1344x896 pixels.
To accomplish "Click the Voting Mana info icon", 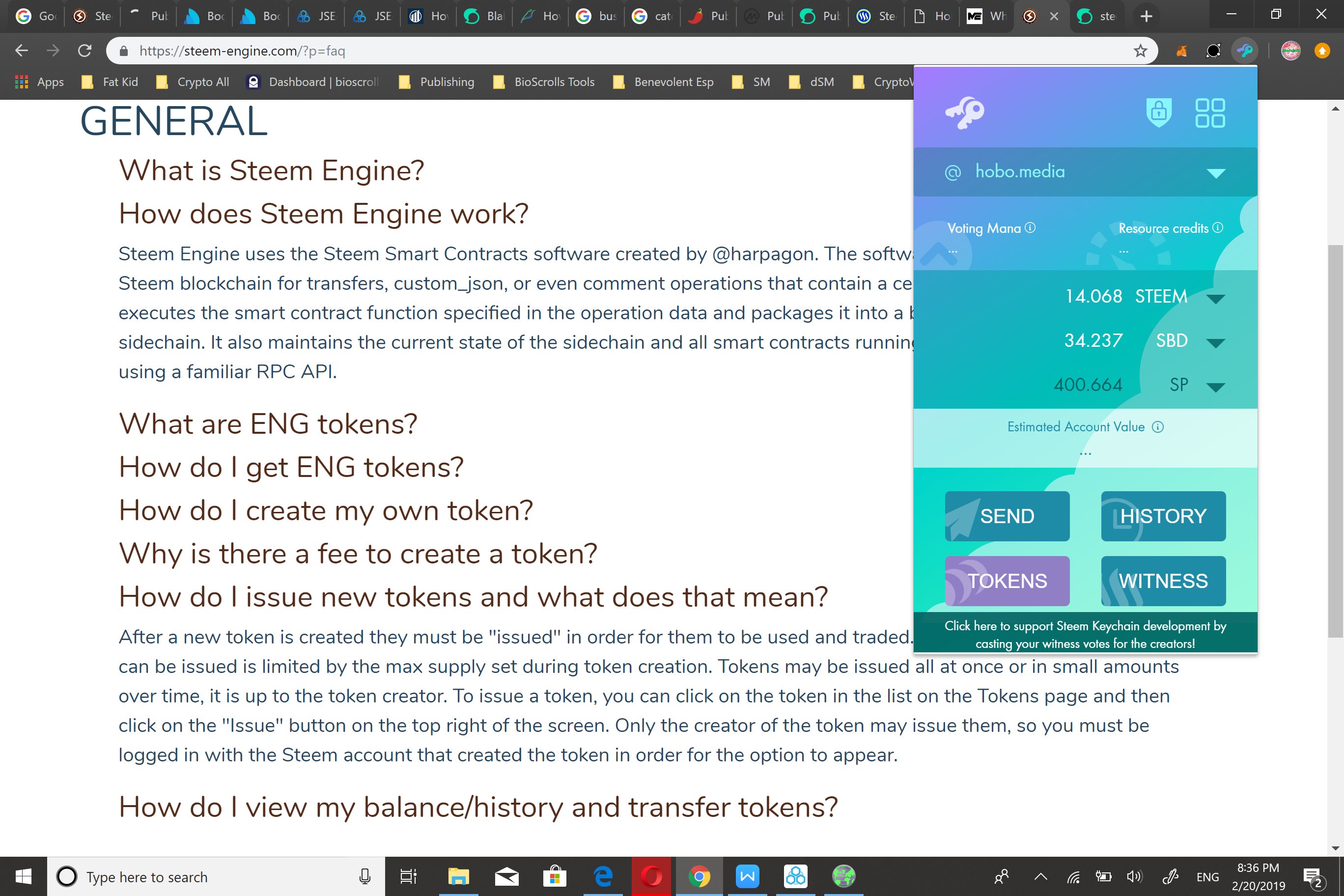I will pos(1030,227).
